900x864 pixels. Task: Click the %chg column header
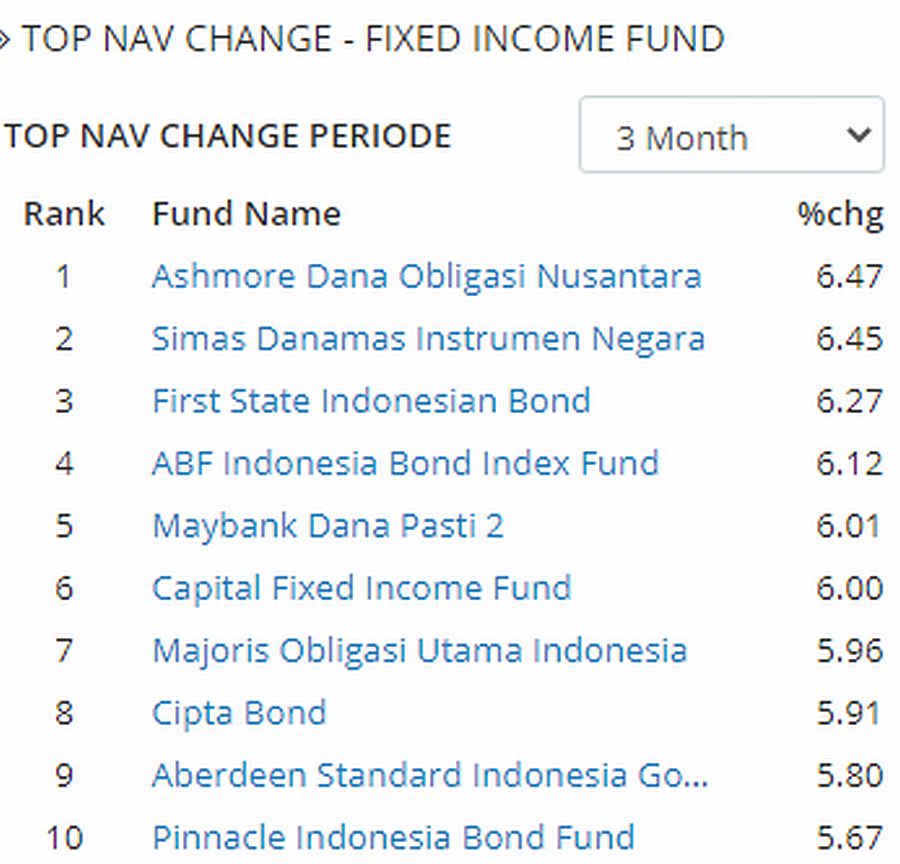840,214
